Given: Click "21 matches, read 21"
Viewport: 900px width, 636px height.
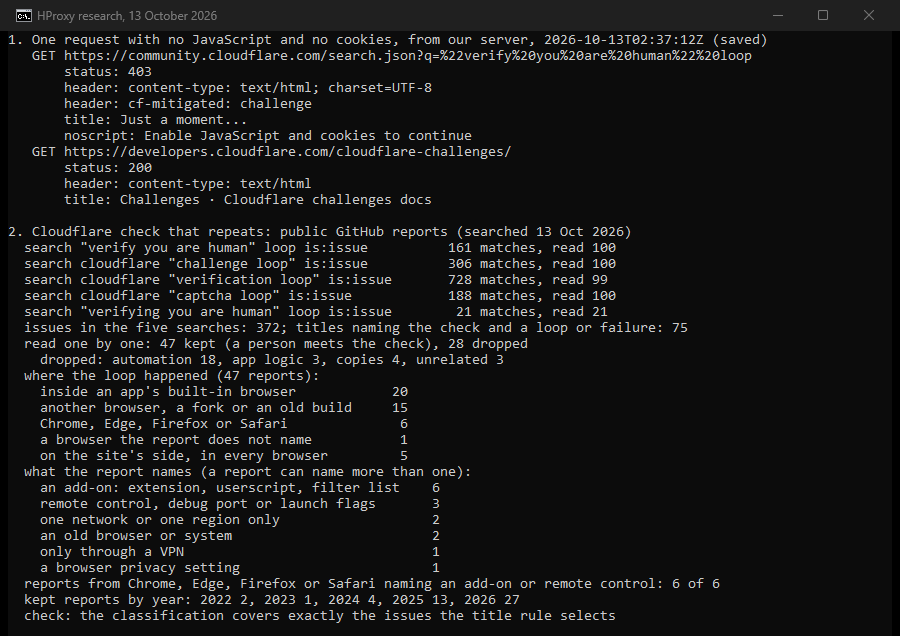Looking at the screenshot, I should pyautogui.click(x=532, y=312).
